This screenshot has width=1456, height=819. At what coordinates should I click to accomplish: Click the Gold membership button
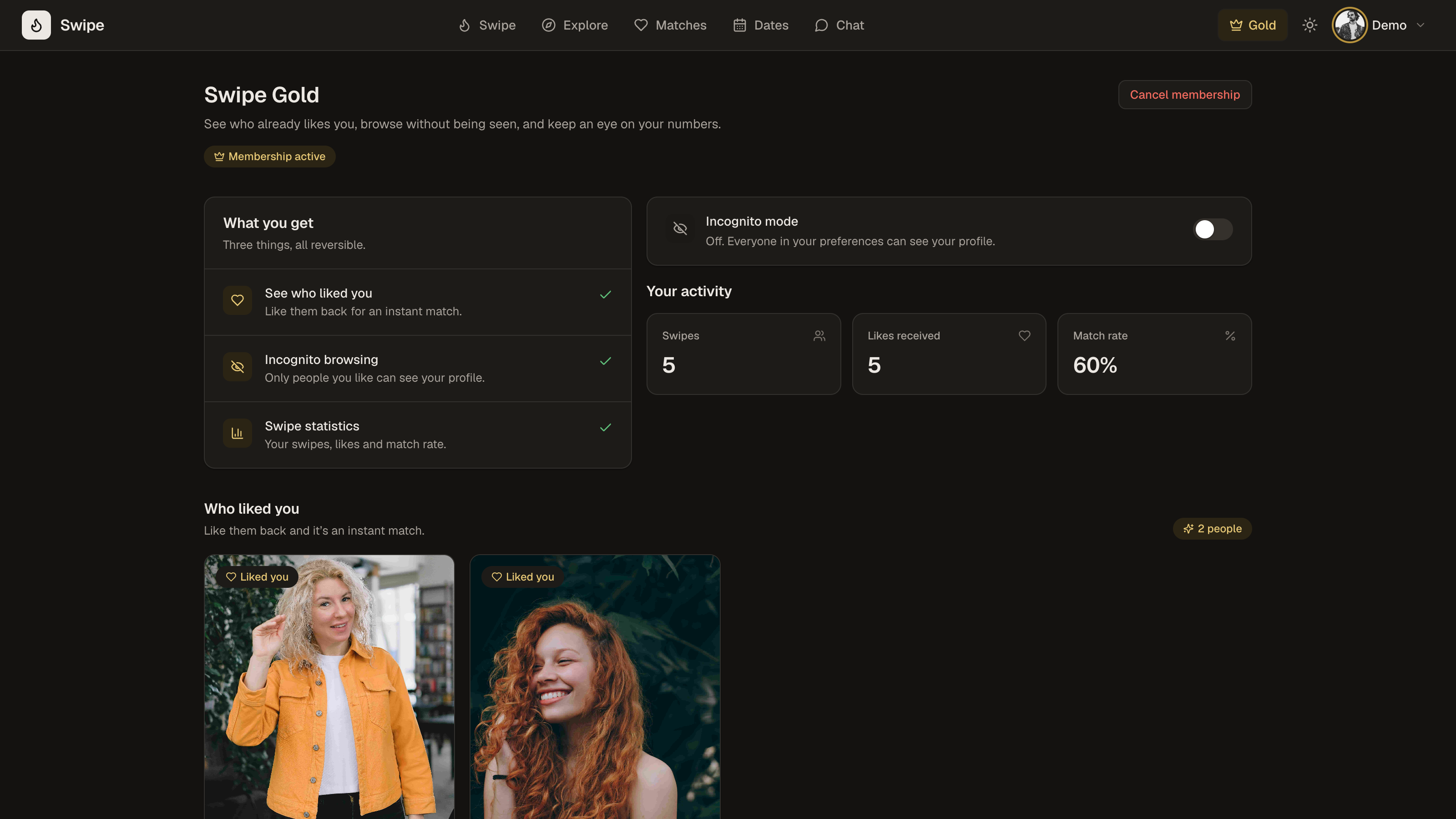(x=1253, y=25)
